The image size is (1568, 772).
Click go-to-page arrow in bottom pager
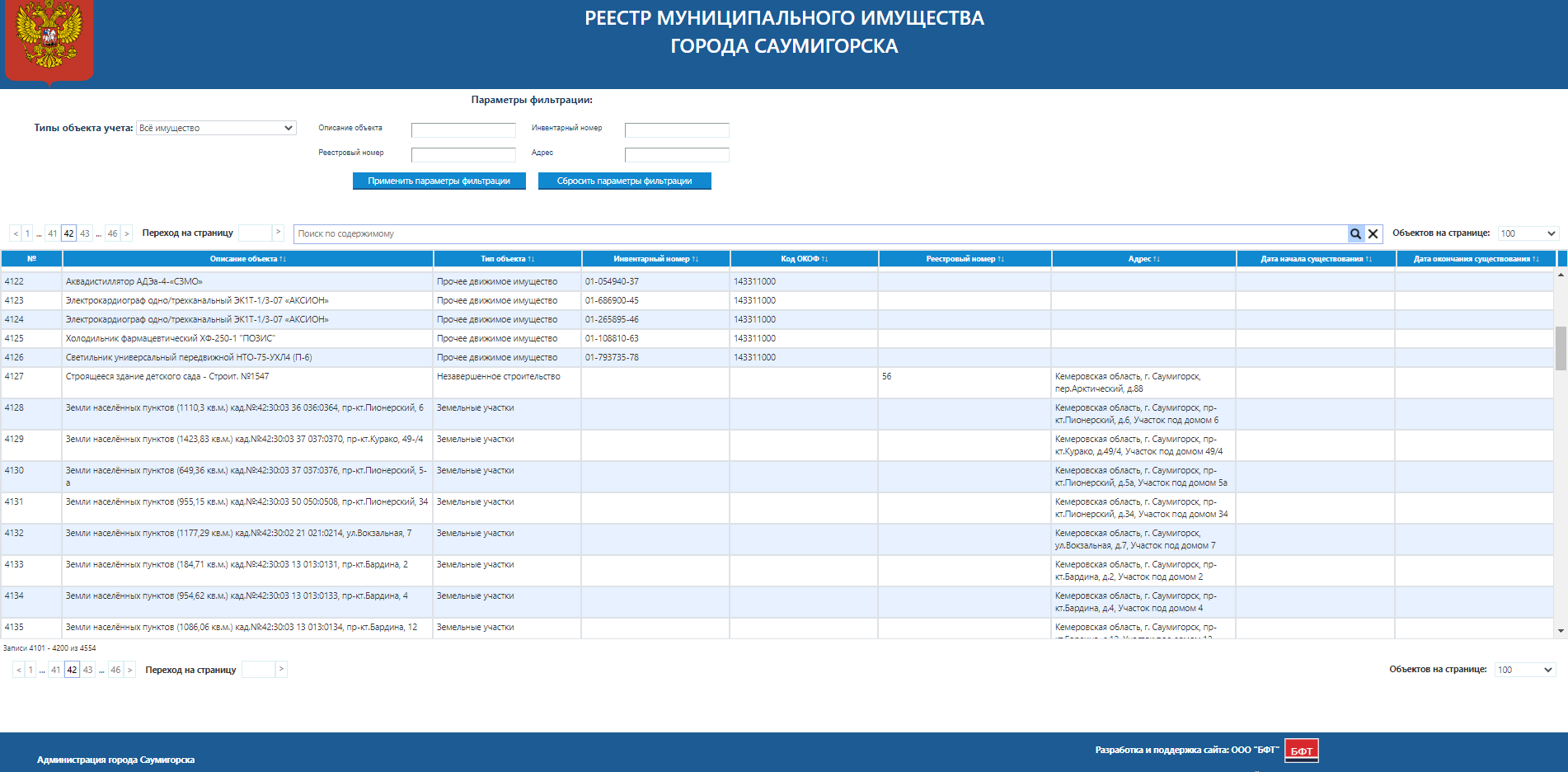[x=281, y=669]
